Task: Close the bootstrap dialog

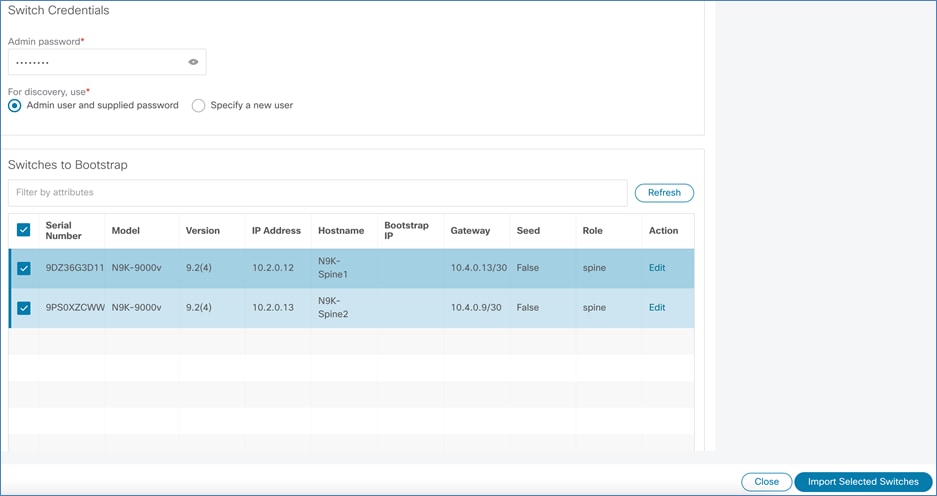Action: click(766, 482)
